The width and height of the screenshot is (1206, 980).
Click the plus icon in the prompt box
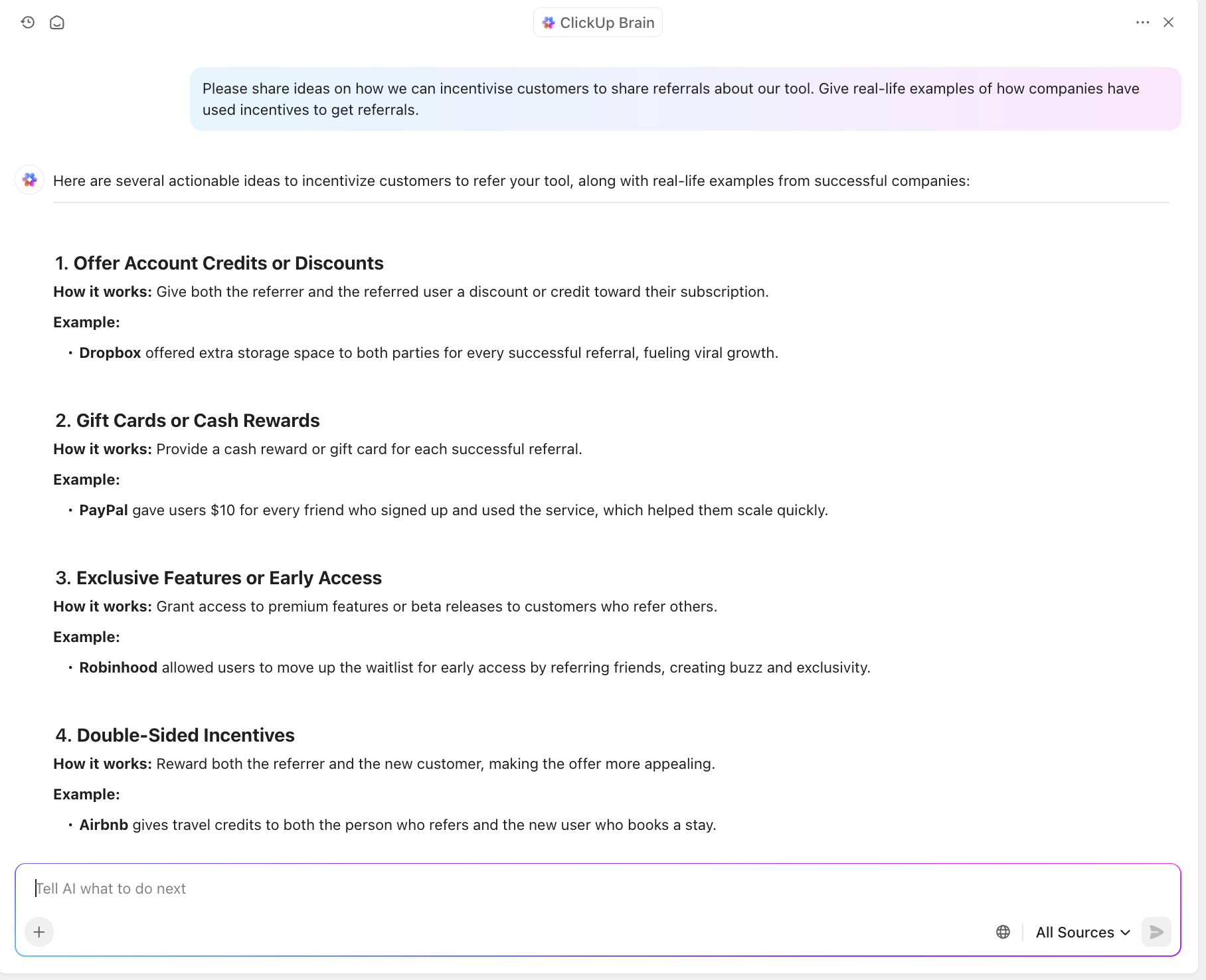pos(39,932)
